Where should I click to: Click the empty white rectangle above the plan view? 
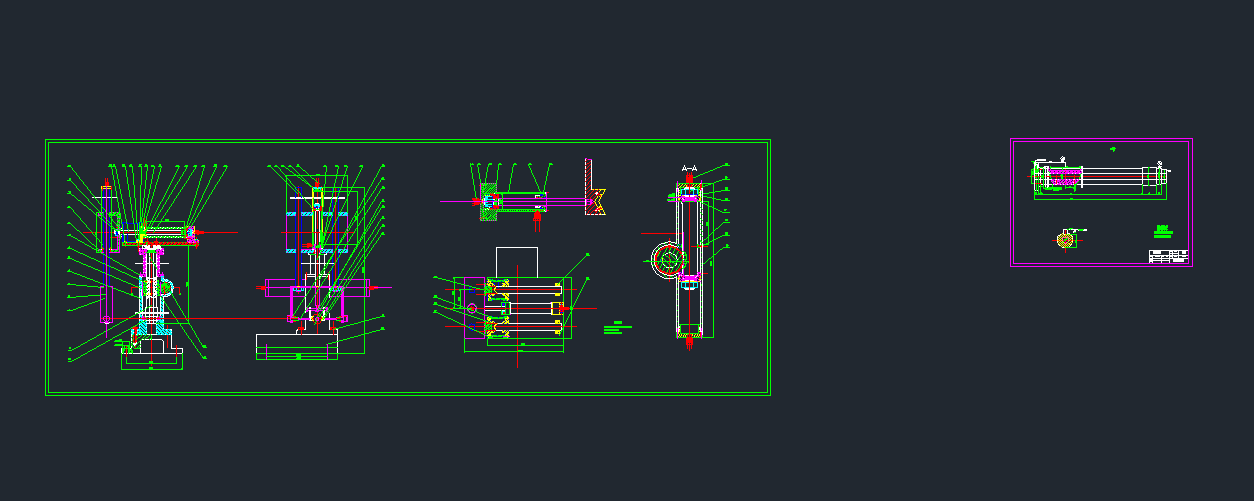(x=517, y=261)
